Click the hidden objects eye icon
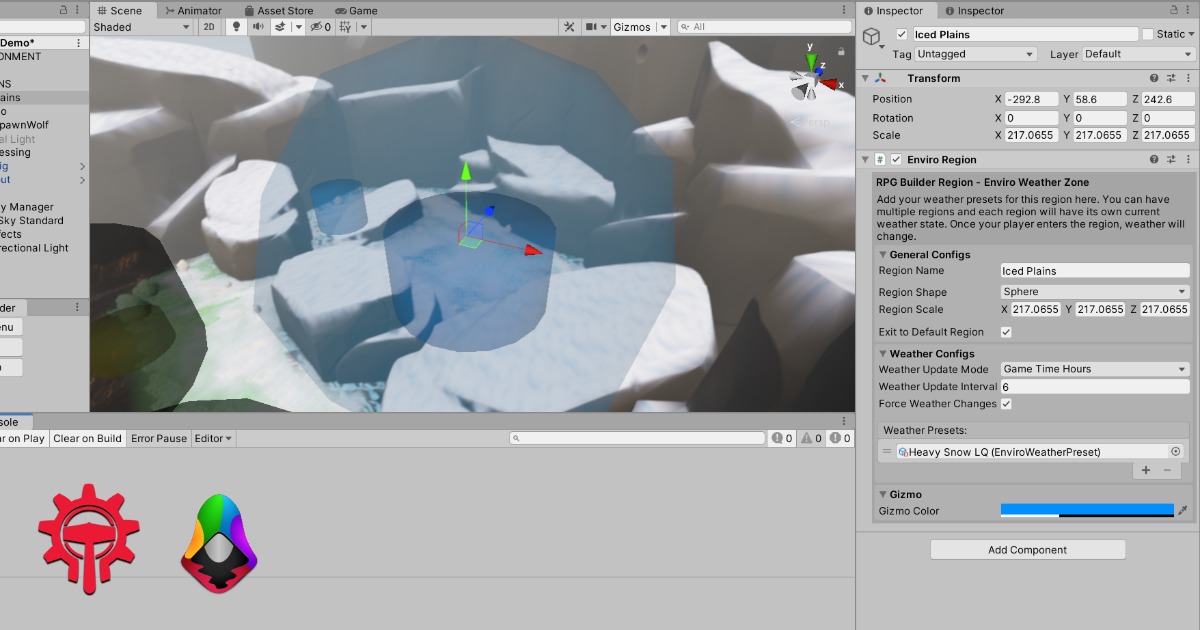 point(320,27)
